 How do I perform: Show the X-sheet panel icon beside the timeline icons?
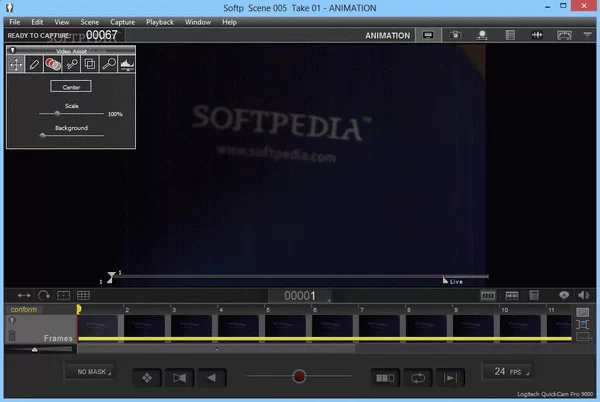tap(534, 295)
